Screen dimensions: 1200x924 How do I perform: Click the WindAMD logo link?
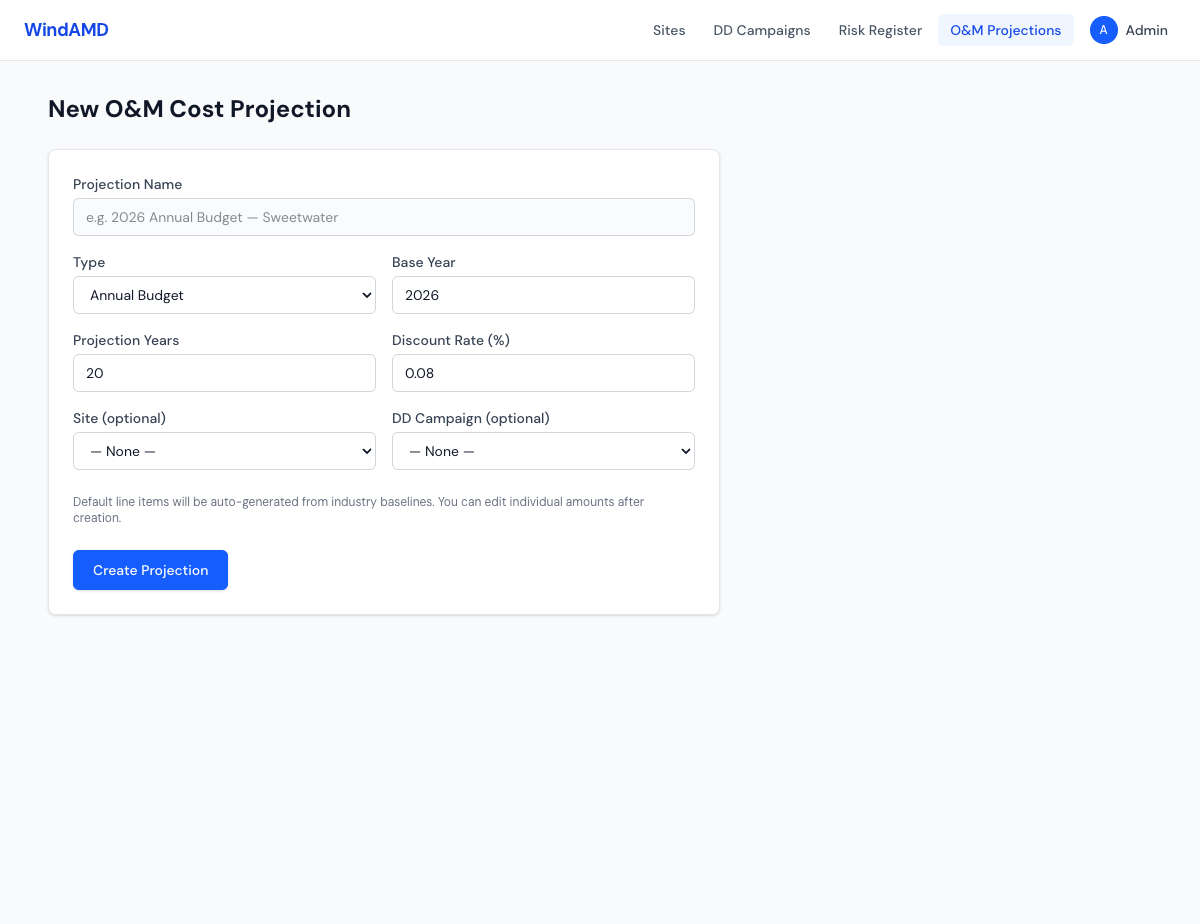click(x=66, y=30)
